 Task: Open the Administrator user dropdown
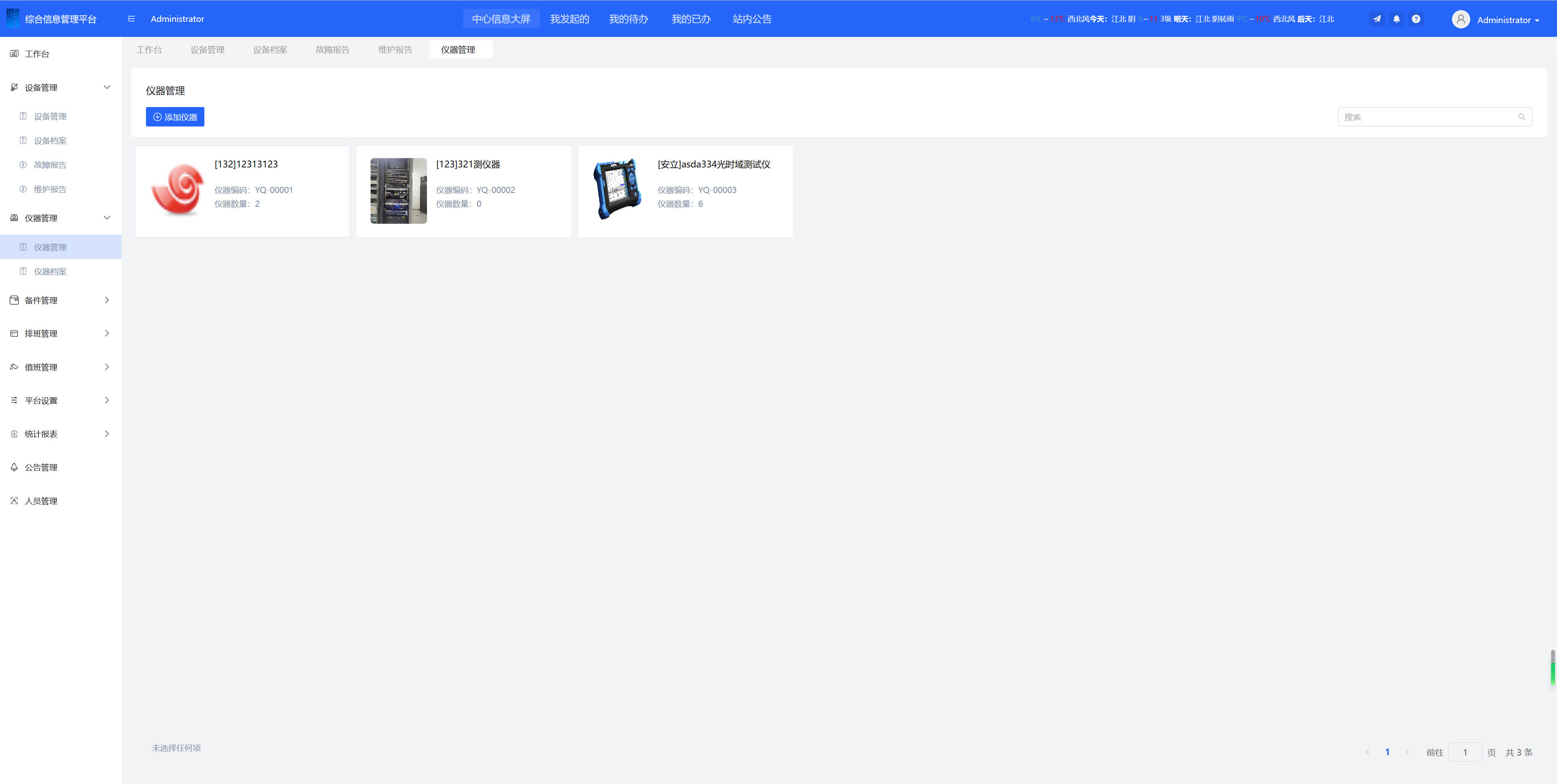click(1508, 20)
